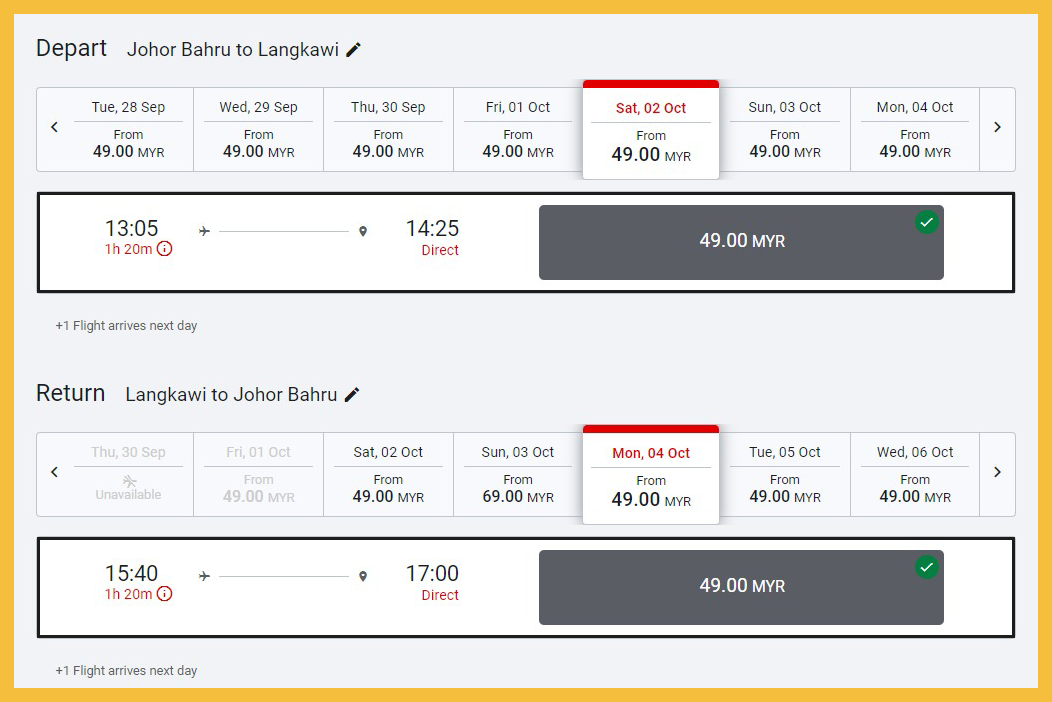Show earlier return dates
This screenshot has height=702, width=1052.
point(55,473)
